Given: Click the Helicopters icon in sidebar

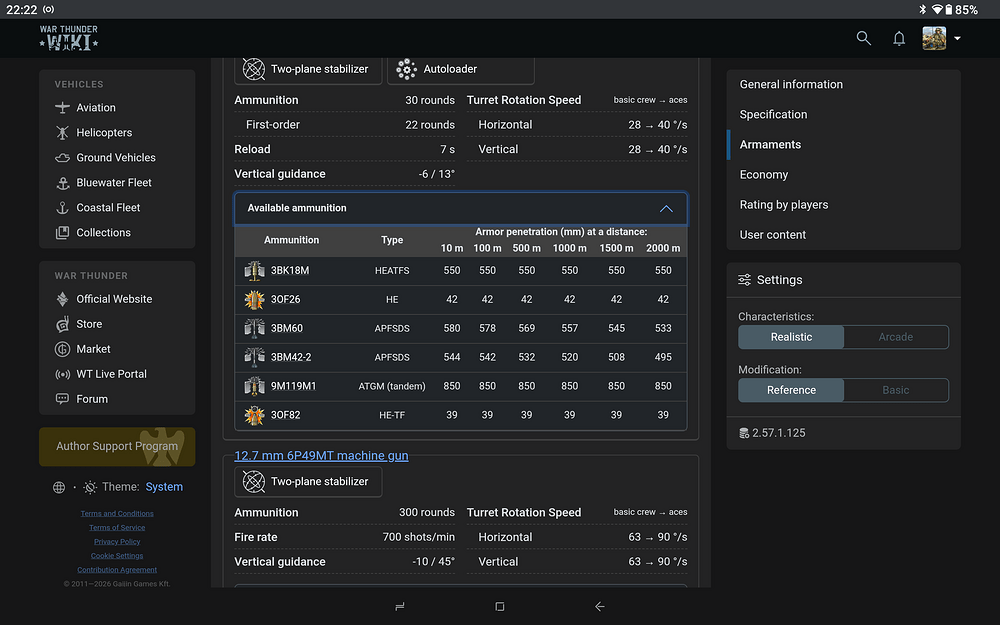Looking at the screenshot, I should coord(62,133).
